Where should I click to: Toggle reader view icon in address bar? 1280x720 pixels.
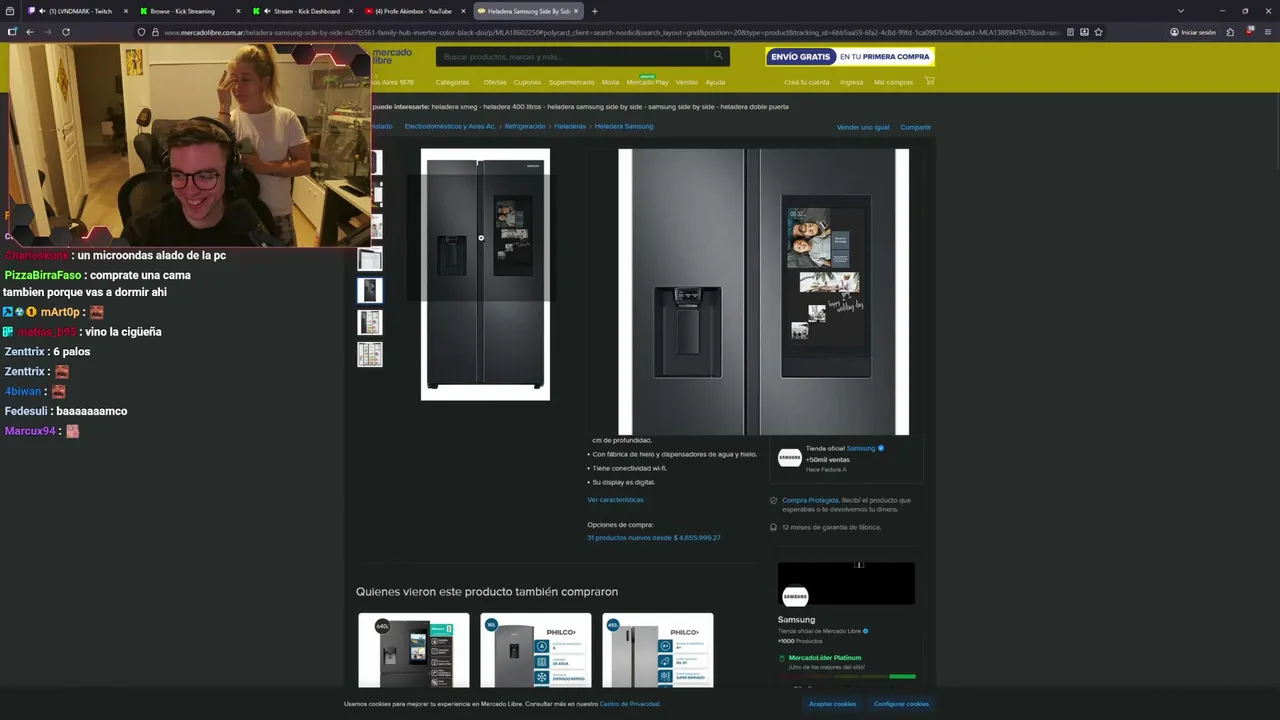(1070, 32)
